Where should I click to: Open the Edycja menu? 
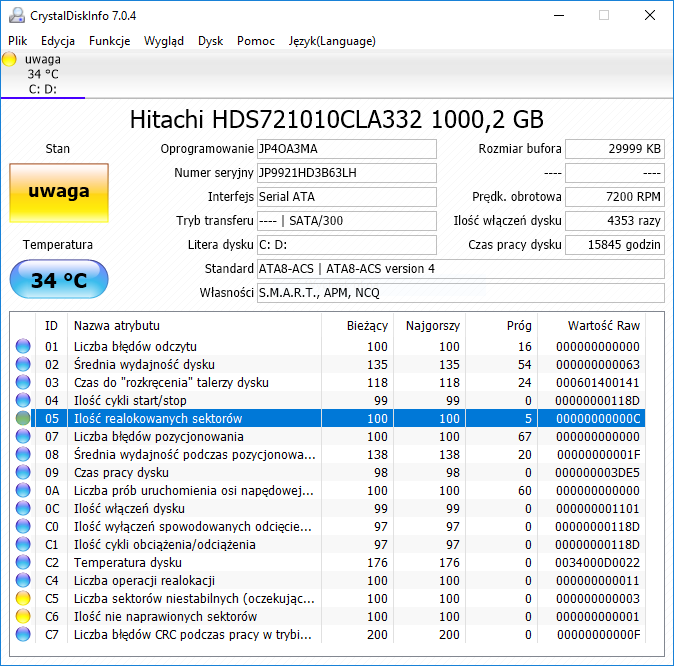[x=58, y=41]
